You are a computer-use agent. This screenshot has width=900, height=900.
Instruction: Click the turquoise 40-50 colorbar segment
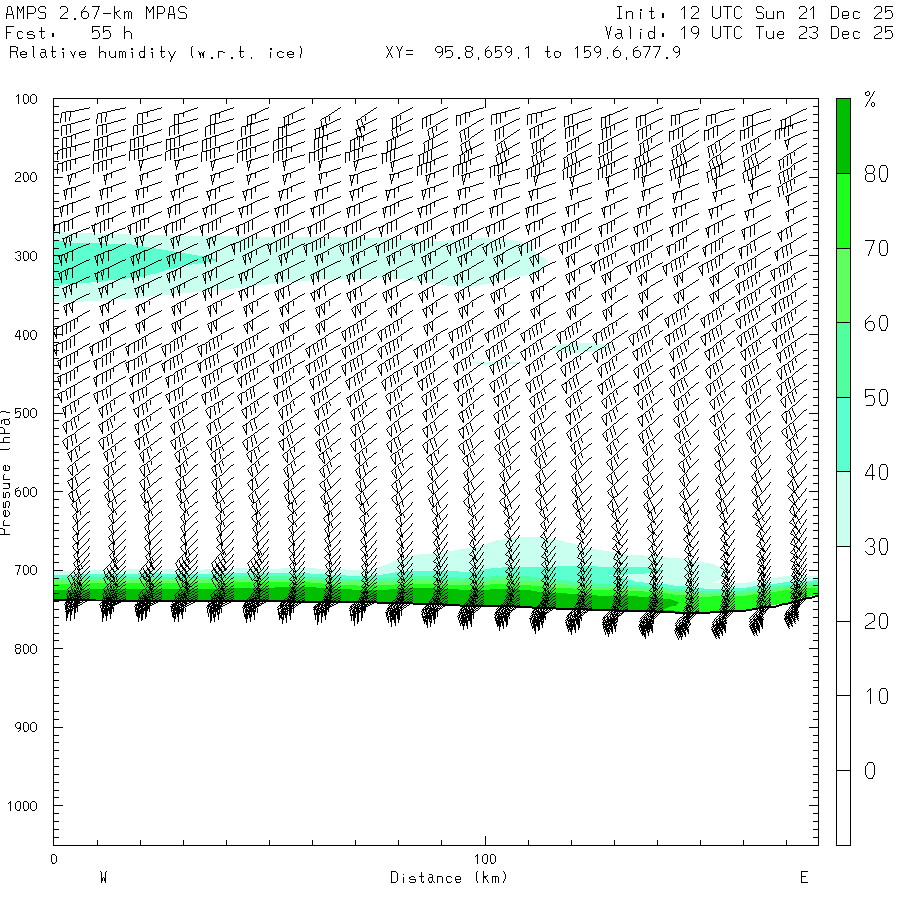[x=843, y=435]
